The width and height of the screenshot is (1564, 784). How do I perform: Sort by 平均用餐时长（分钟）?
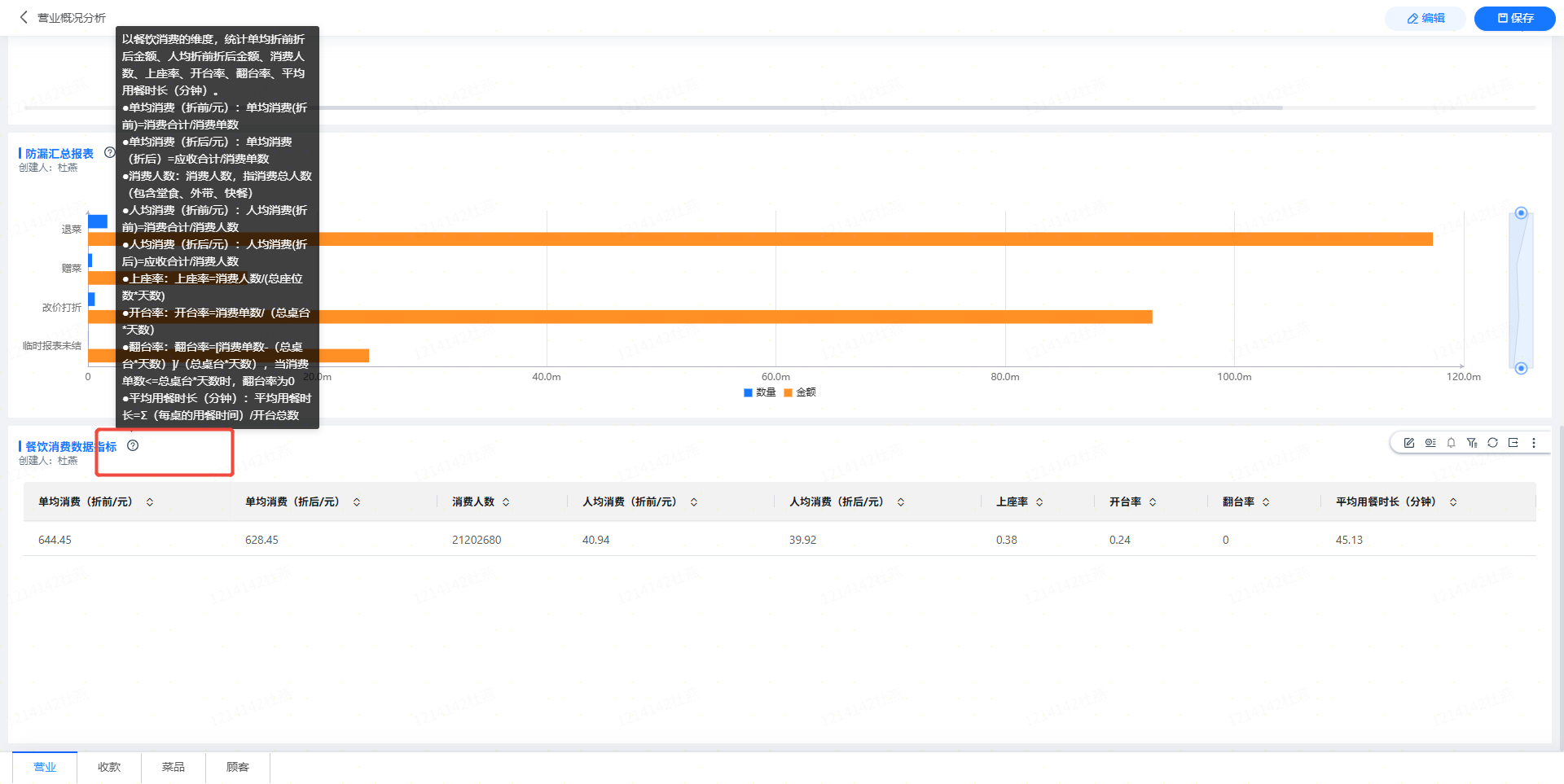click(1453, 502)
